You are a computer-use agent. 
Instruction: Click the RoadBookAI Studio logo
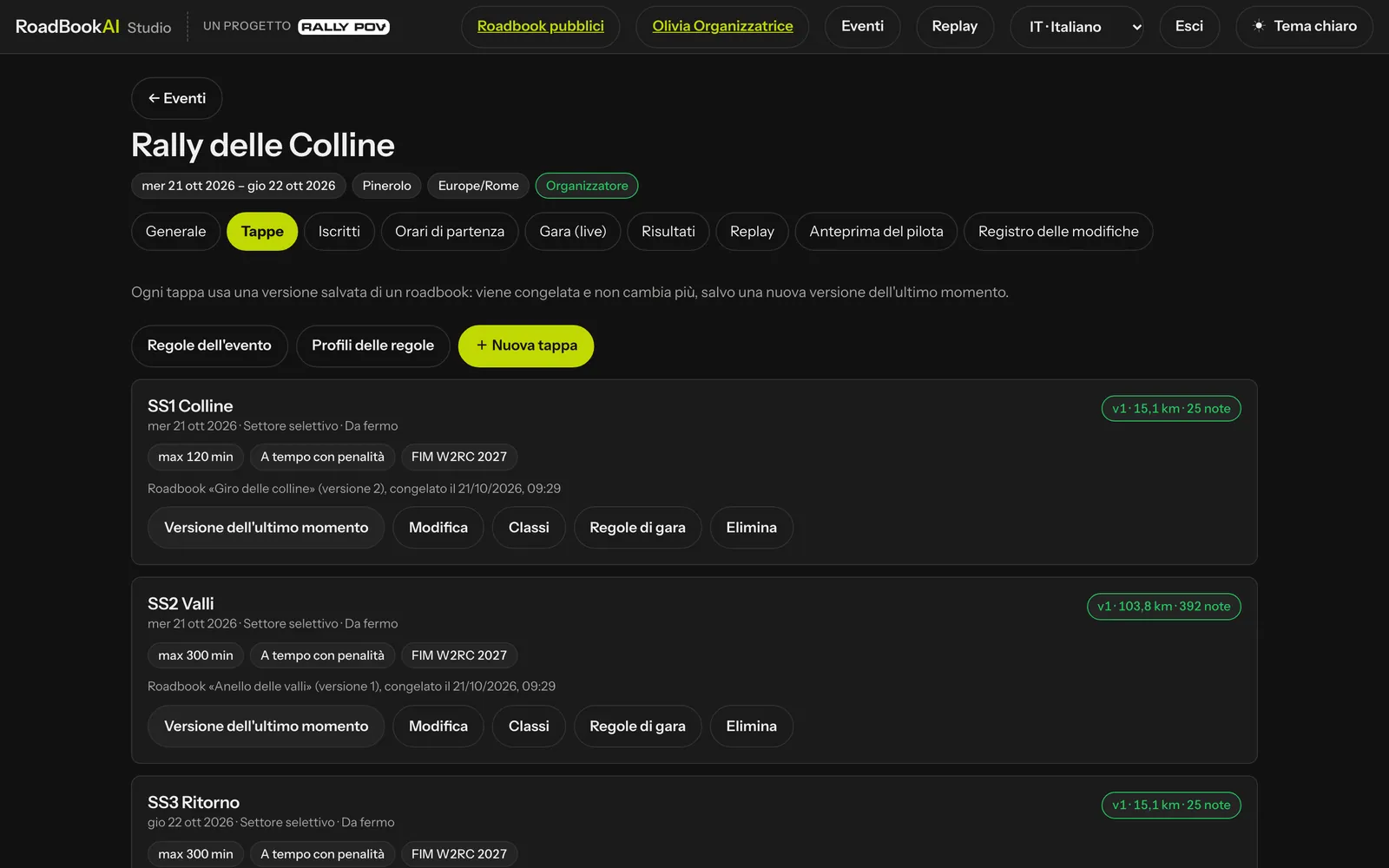(x=93, y=27)
